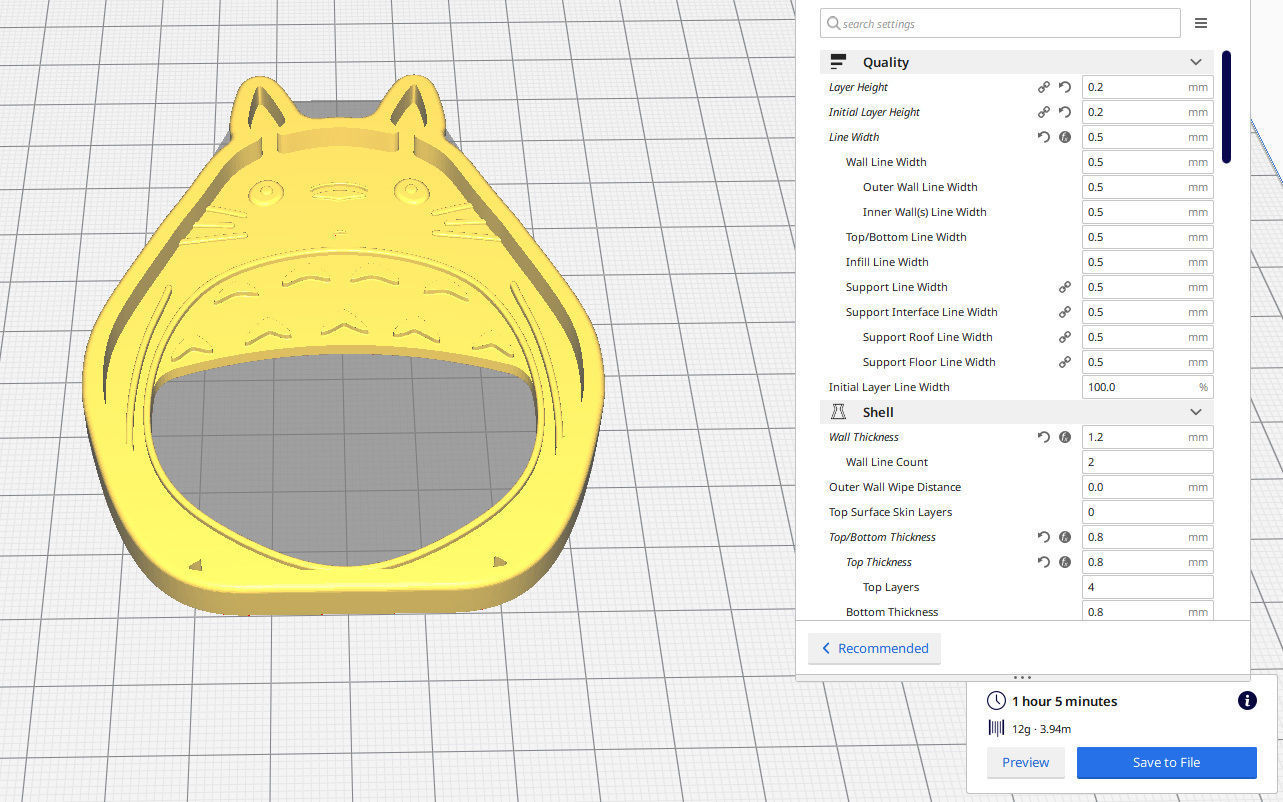Edit the Wall Line Width value
Viewport: 1283px width, 802px height.
(1147, 162)
